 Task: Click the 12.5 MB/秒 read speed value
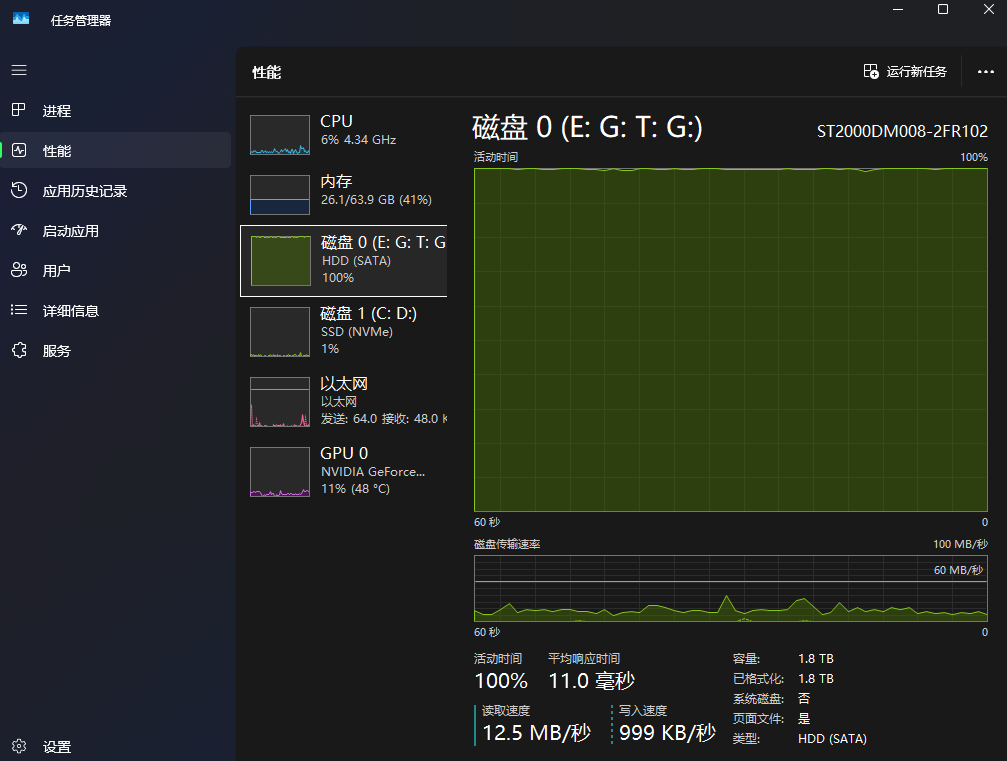pos(536,732)
